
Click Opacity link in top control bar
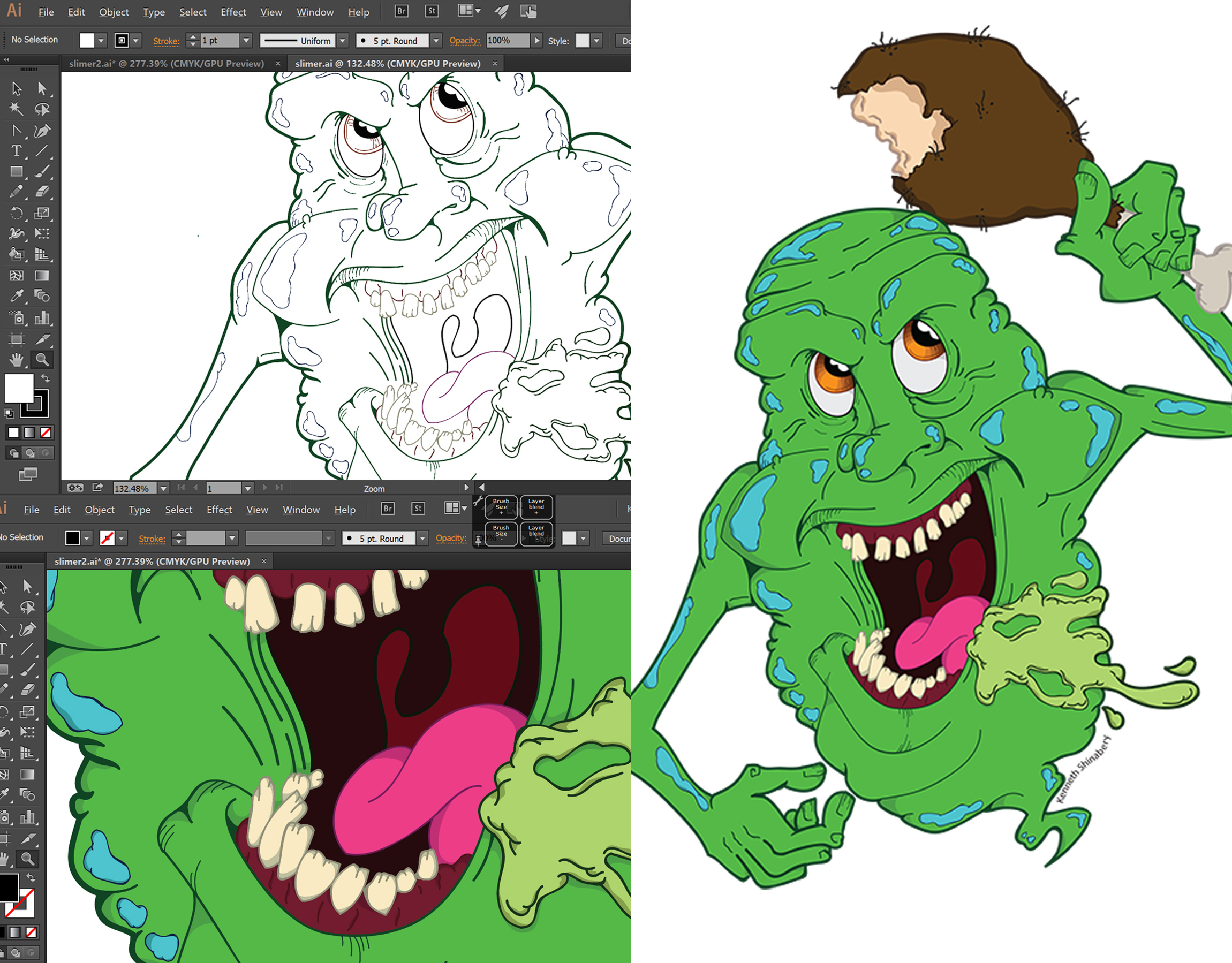(x=465, y=41)
